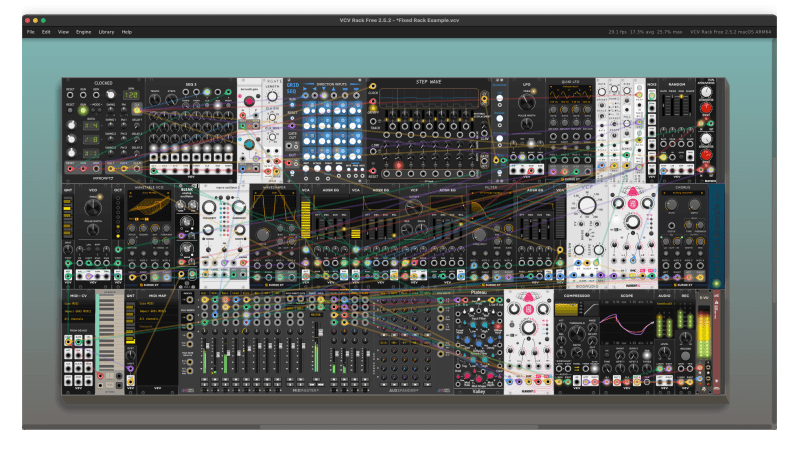799x459 pixels.
Task: Toggle the top white button on Quantizer module
Action: pyautogui.click(x=500, y=98)
